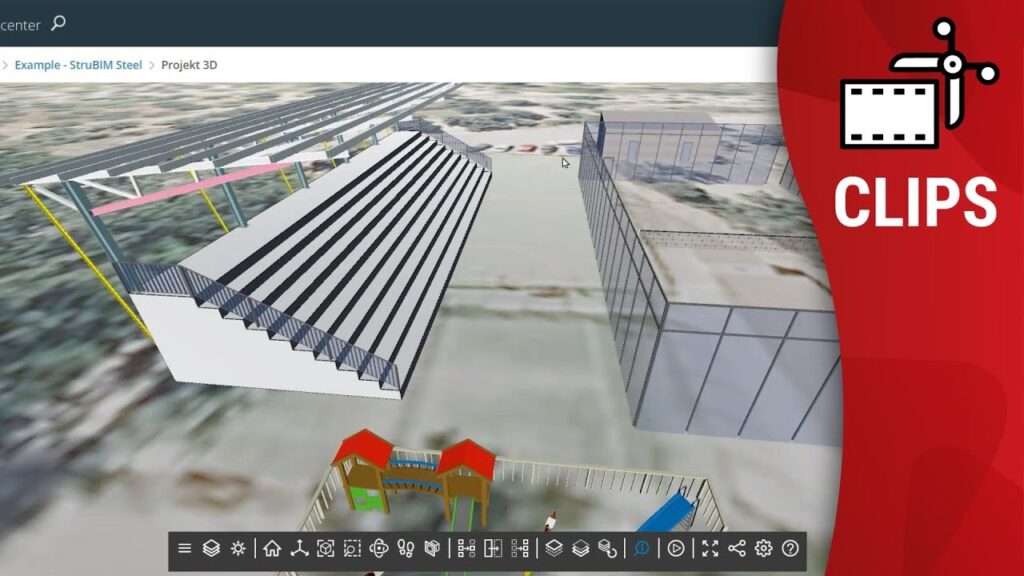Reset the view with the home icon
This screenshot has height=576, width=1024.
click(272, 548)
